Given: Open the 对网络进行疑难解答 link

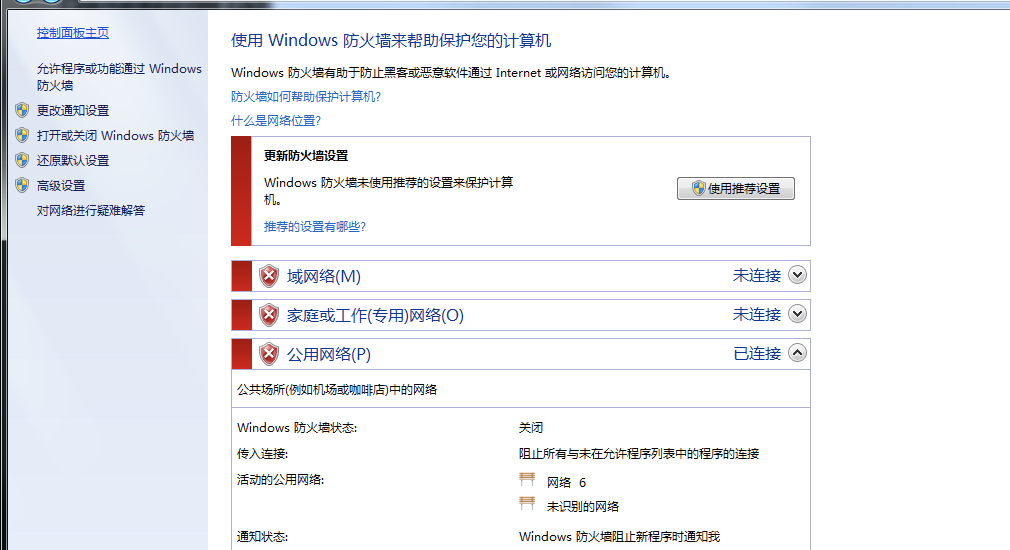Looking at the screenshot, I should pyautogui.click(x=91, y=210).
